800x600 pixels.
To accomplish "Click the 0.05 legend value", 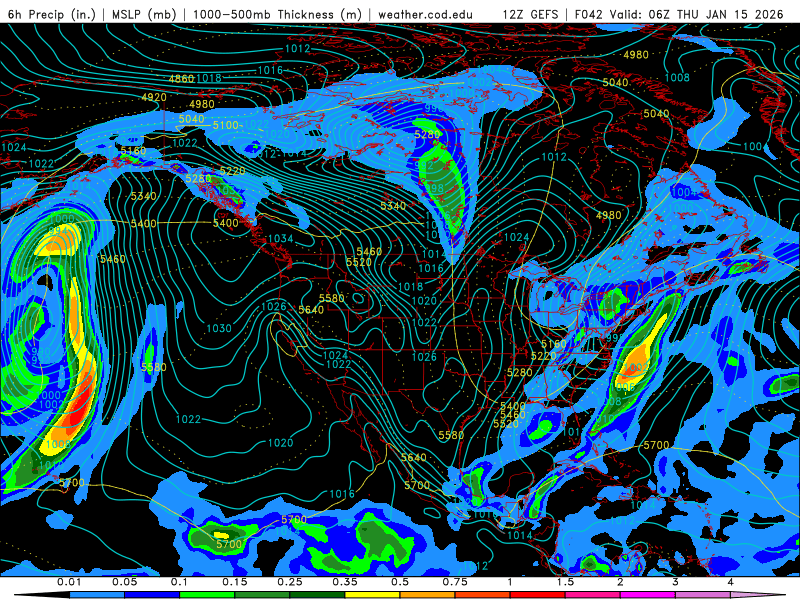I will 124,582.
